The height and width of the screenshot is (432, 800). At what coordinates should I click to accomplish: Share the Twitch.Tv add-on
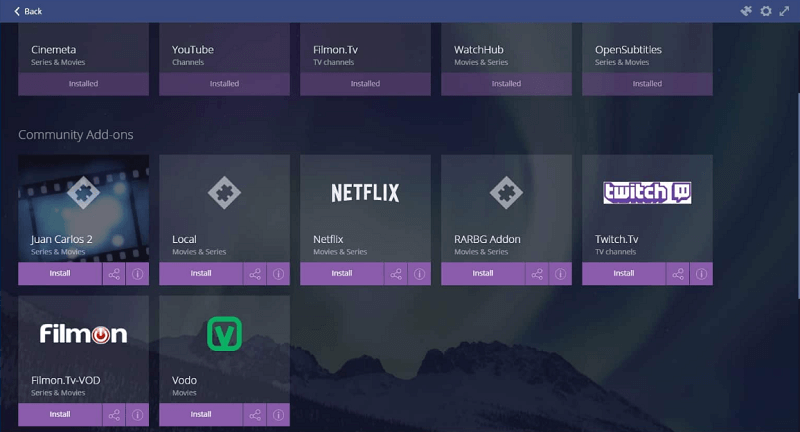(678, 274)
